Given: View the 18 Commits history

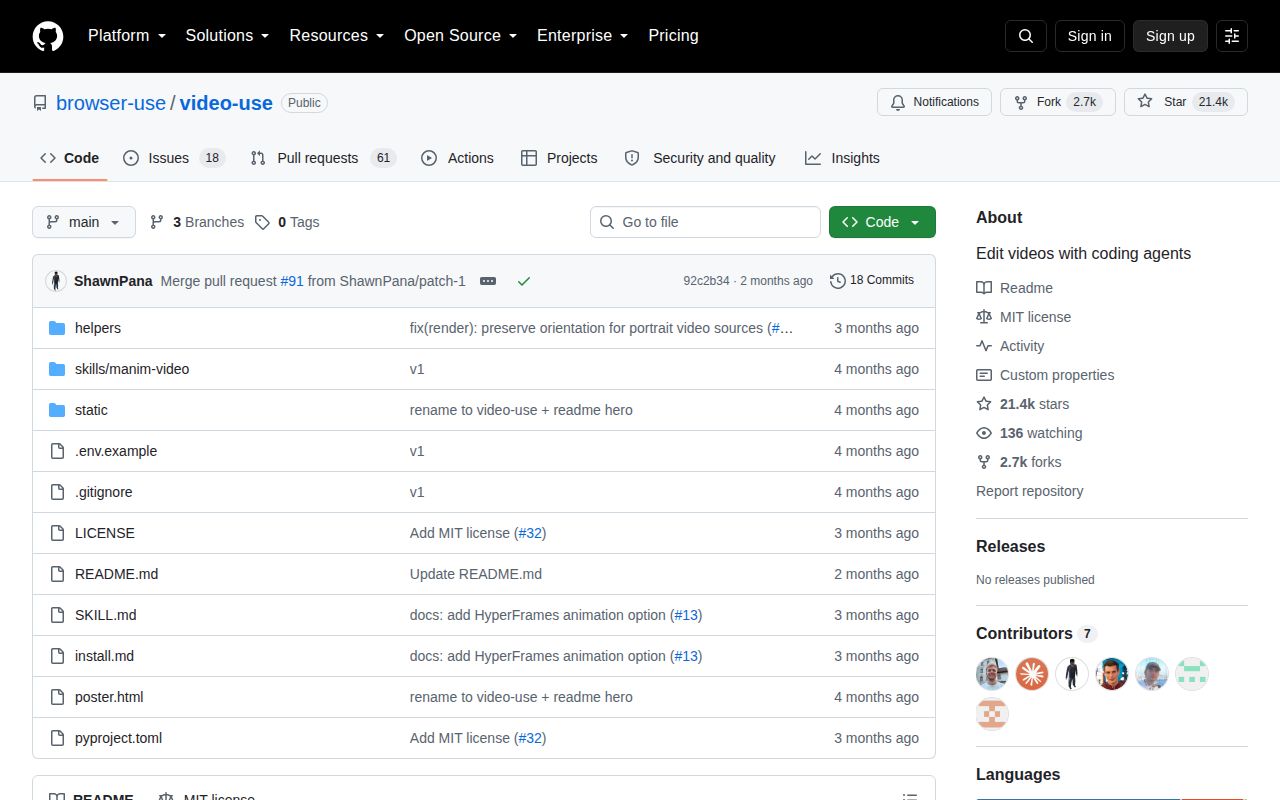Looking at the screenshot, I should point(872,280).
